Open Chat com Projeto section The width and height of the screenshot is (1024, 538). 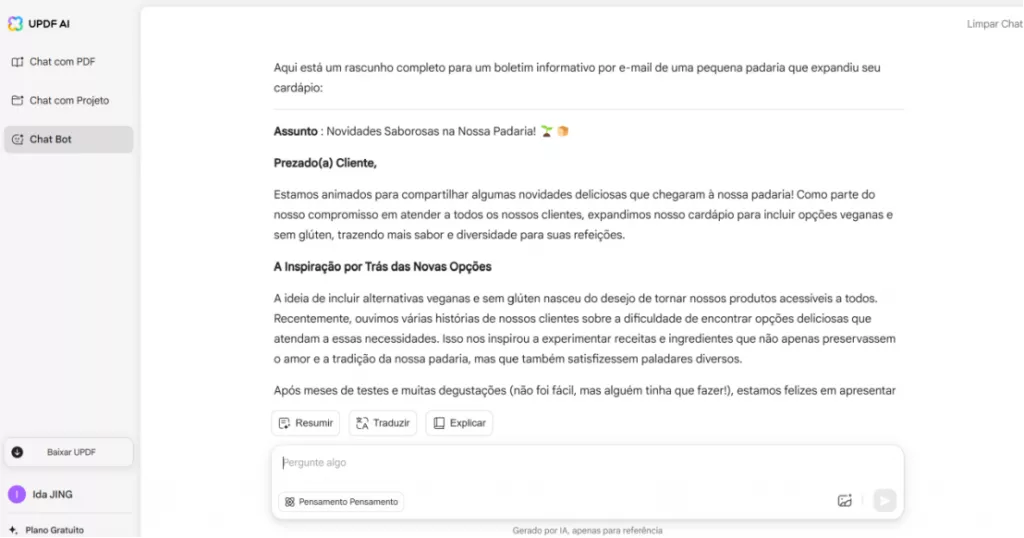click(68, 100)
